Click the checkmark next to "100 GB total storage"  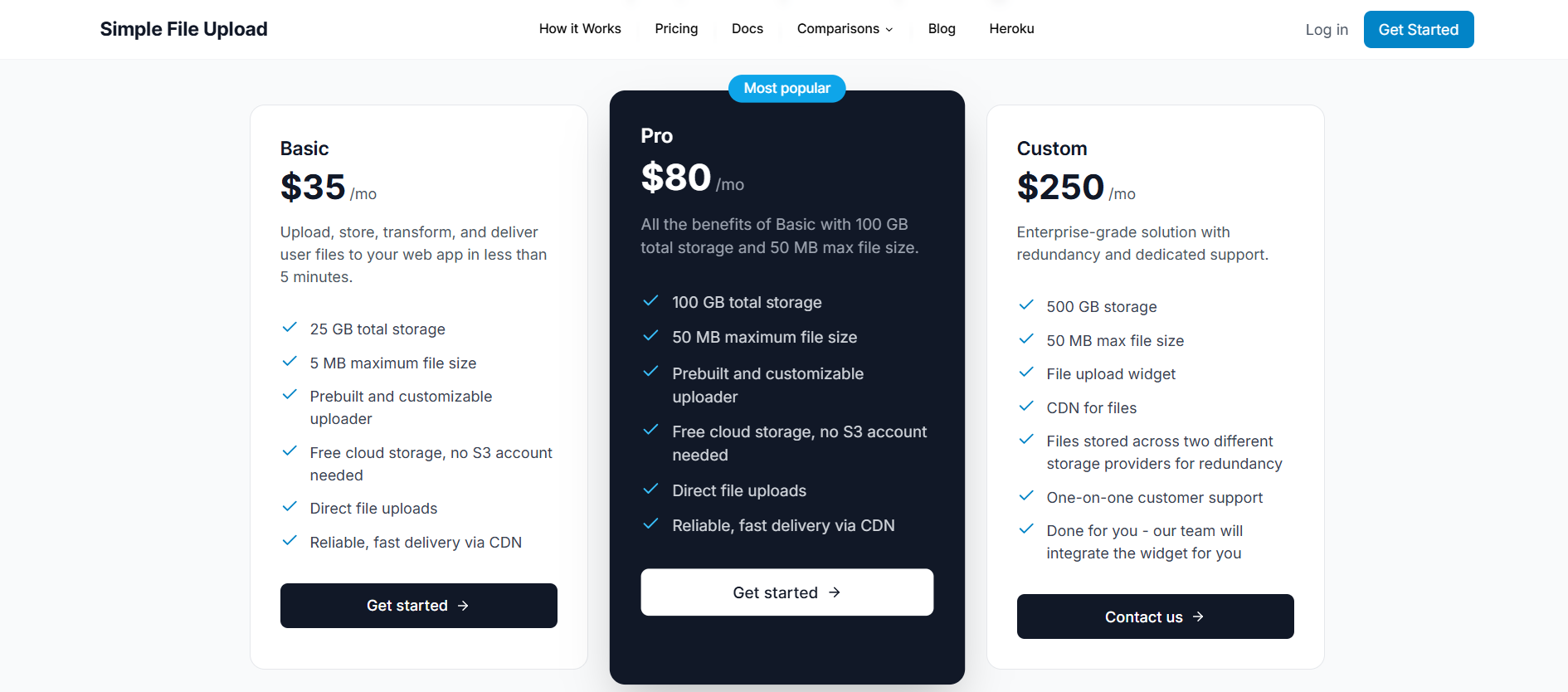pyautogui.click(x=651, y=301)
